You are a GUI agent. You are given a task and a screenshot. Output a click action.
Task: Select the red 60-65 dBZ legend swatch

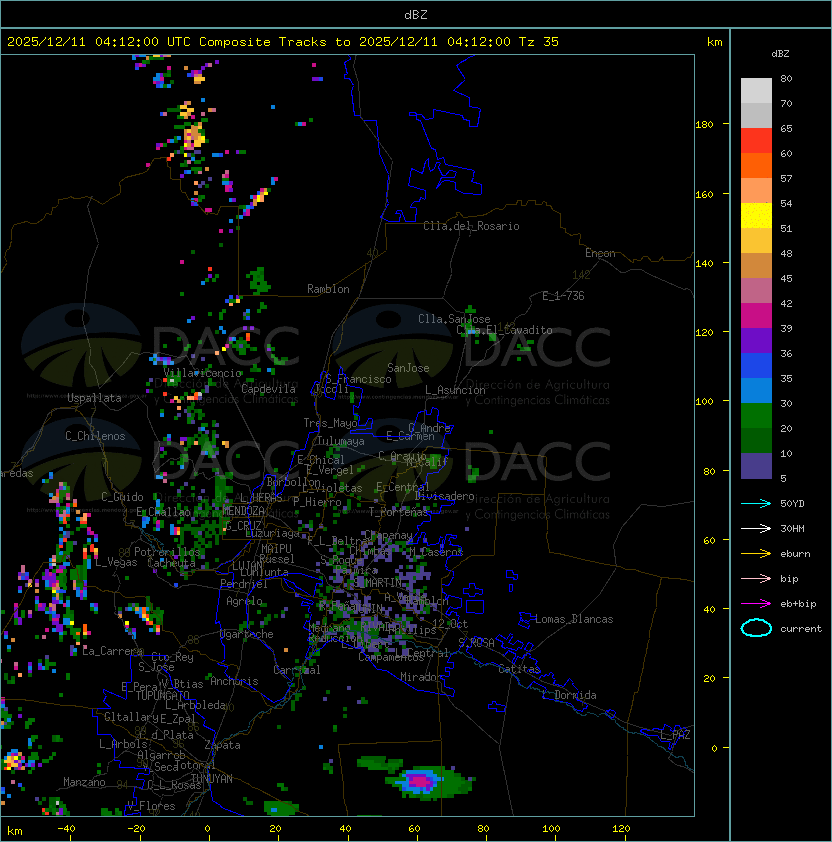[x=756, y=141]
